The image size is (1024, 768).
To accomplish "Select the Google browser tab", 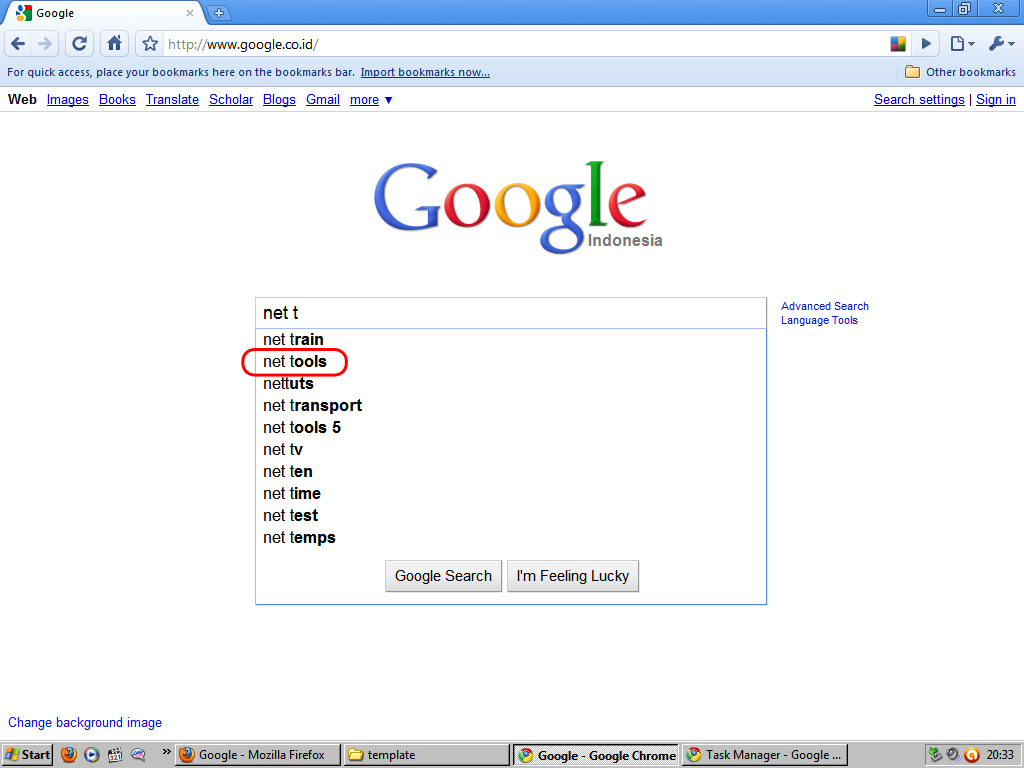I will coord(104,13).
